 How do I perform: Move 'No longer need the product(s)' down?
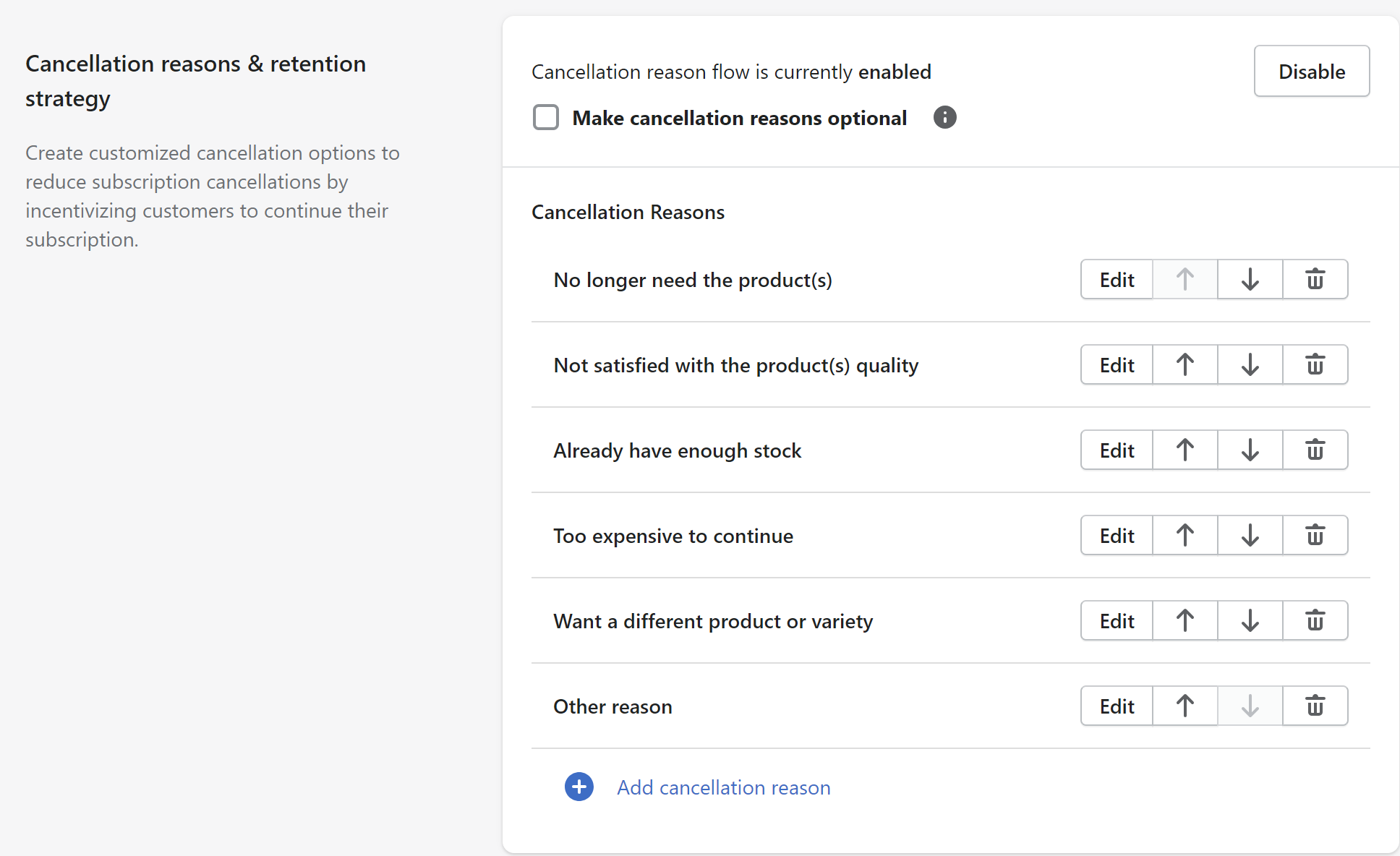pos(1250,279)
